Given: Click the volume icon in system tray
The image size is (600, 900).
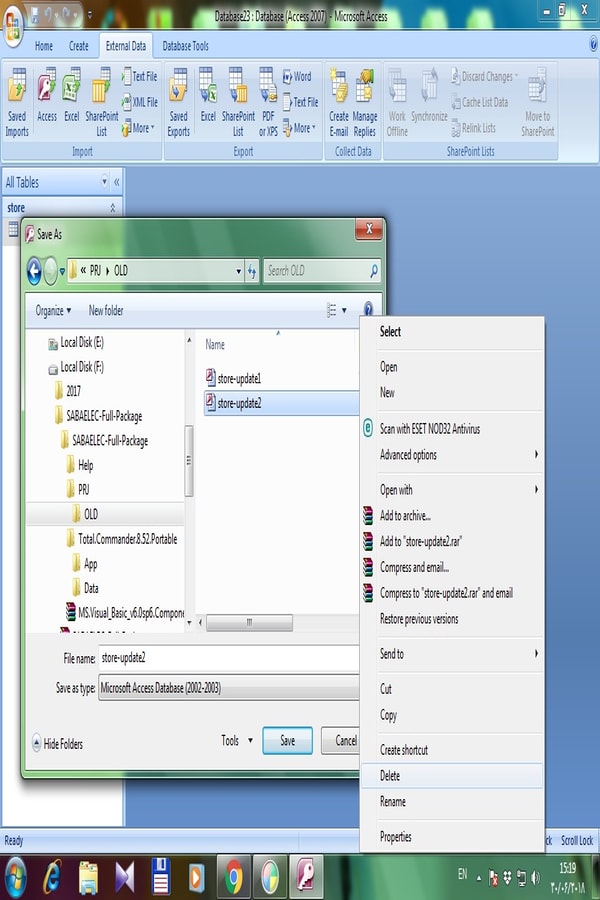Looking at the screenshot, I should pyautogui.click(x=536, y=877).
